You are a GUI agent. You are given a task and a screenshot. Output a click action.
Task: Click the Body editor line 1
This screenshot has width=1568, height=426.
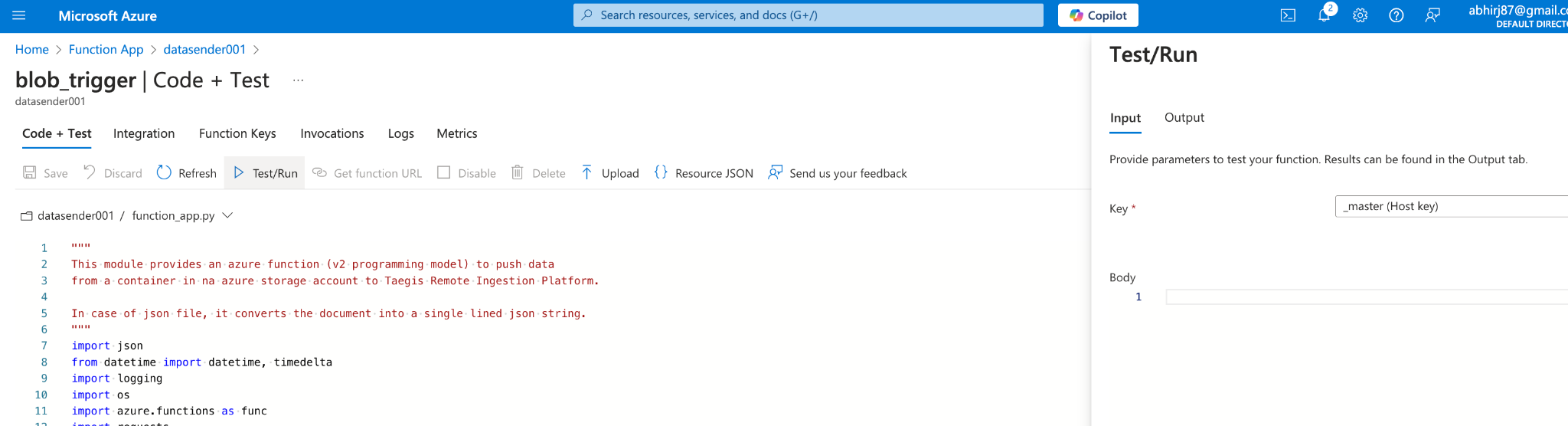coord(1367,297)
